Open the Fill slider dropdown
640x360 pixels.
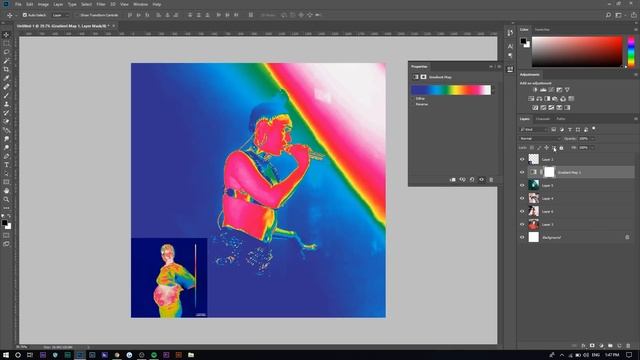click(x=593, y=148)
